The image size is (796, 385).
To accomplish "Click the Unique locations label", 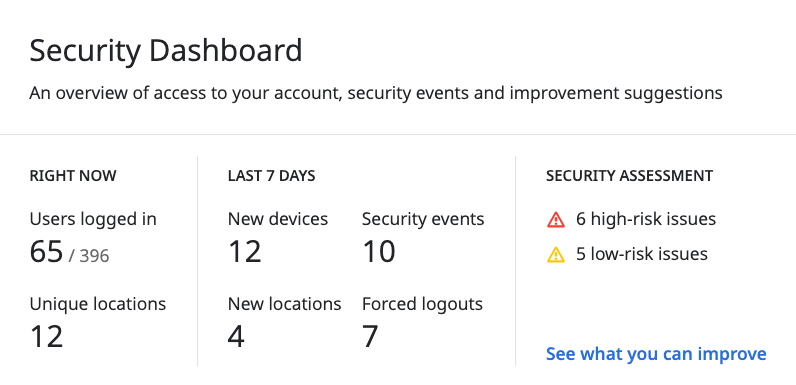I will click(97, 304).
